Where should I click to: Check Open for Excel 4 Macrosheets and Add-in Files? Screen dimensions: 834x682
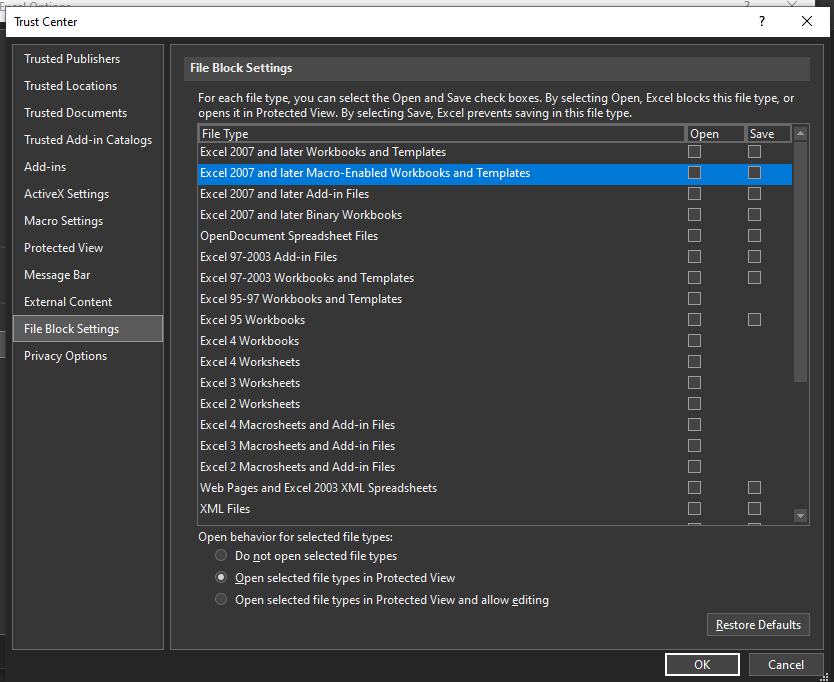[694, 425]
